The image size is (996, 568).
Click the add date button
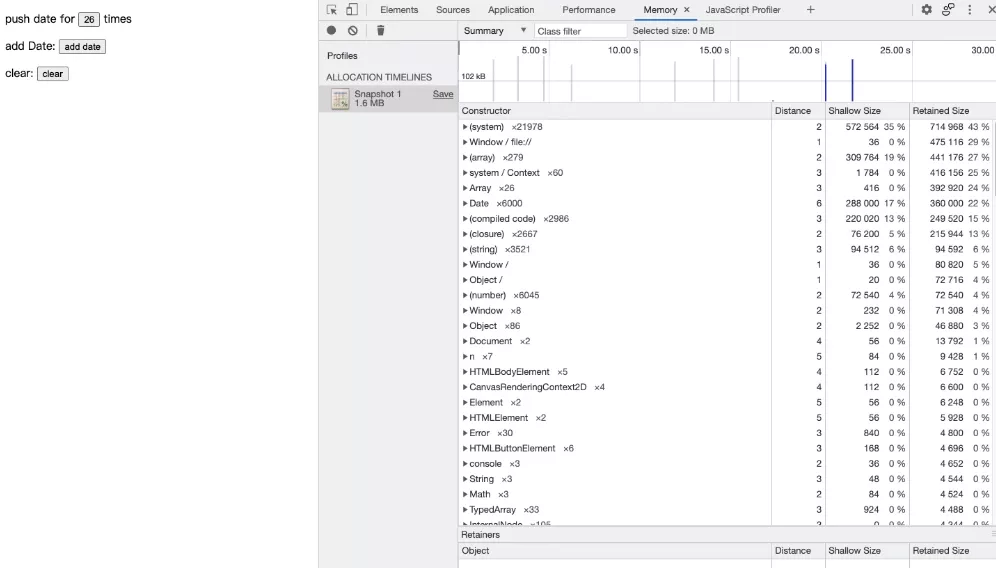(83, 46)
